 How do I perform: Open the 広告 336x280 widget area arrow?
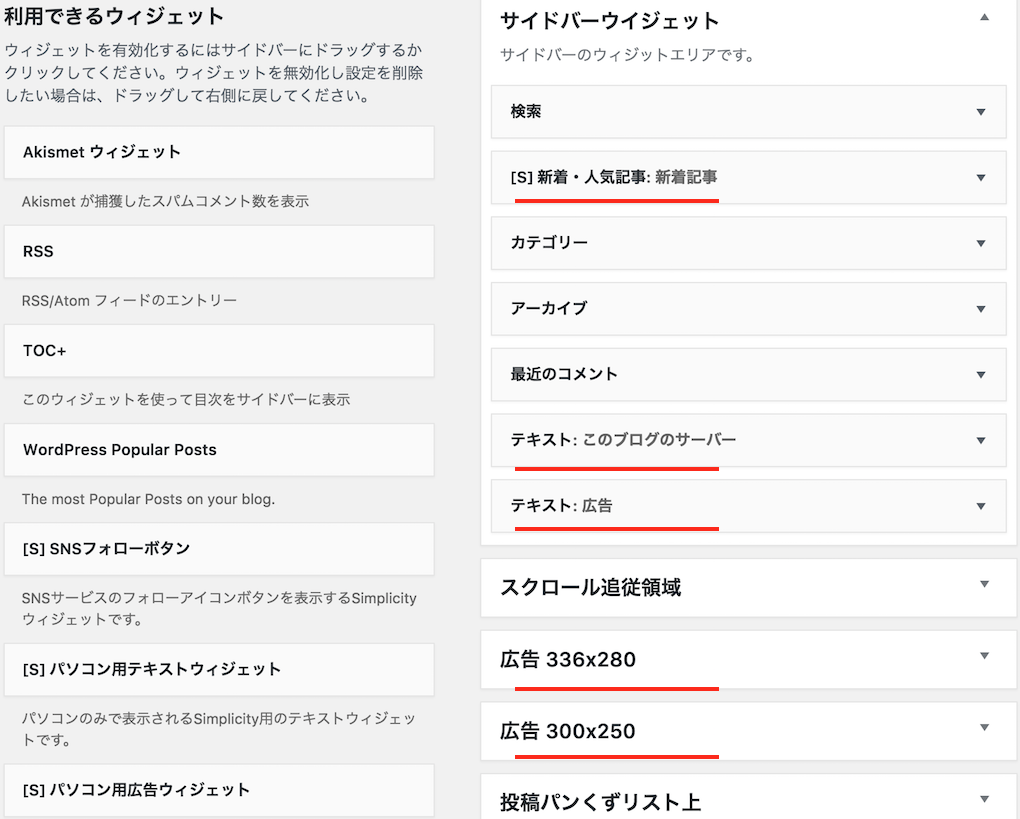(x=984, y=656)
